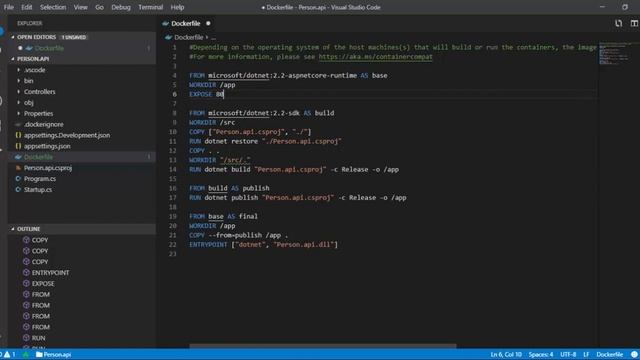This screenshot has width=640, height=360.
Task: Click the horizontal editor scrollbar
Action: [x=322, y=346]
